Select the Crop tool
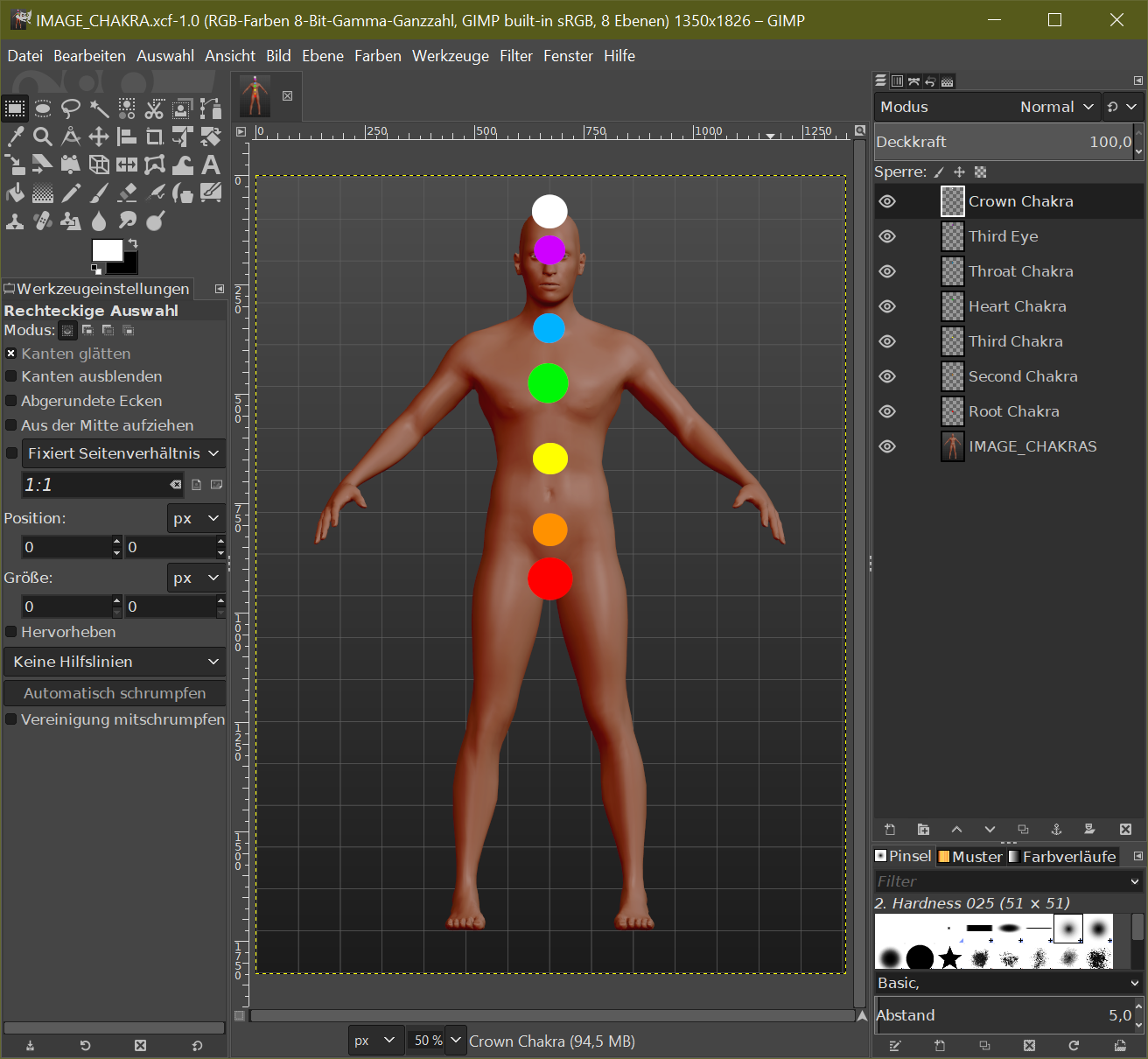 pyautogui.click(x=155, y=137)
